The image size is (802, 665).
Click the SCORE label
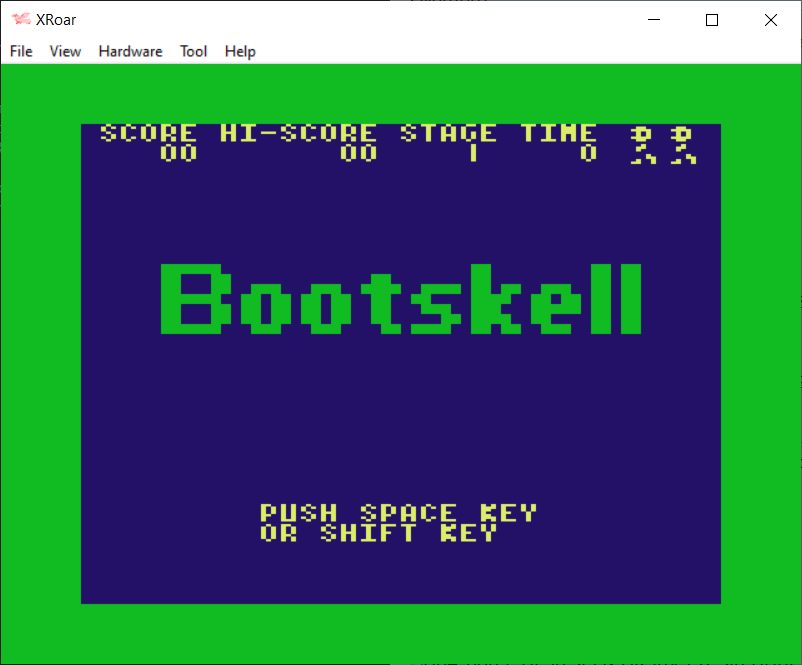tap(148, 133)
